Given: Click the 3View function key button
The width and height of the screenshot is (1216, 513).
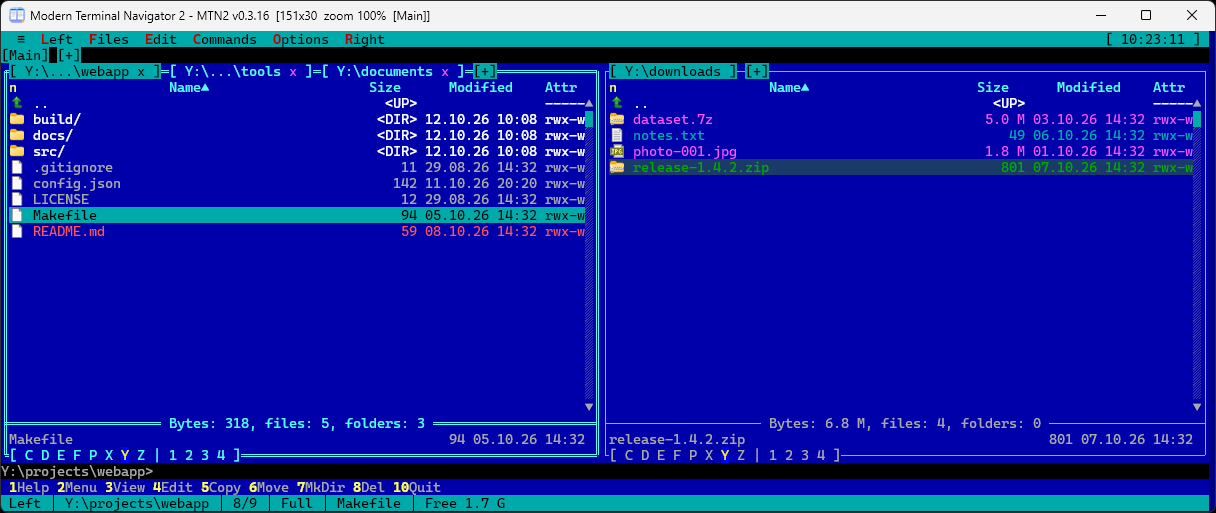Looking at the screenshot, I should point(125,487).
